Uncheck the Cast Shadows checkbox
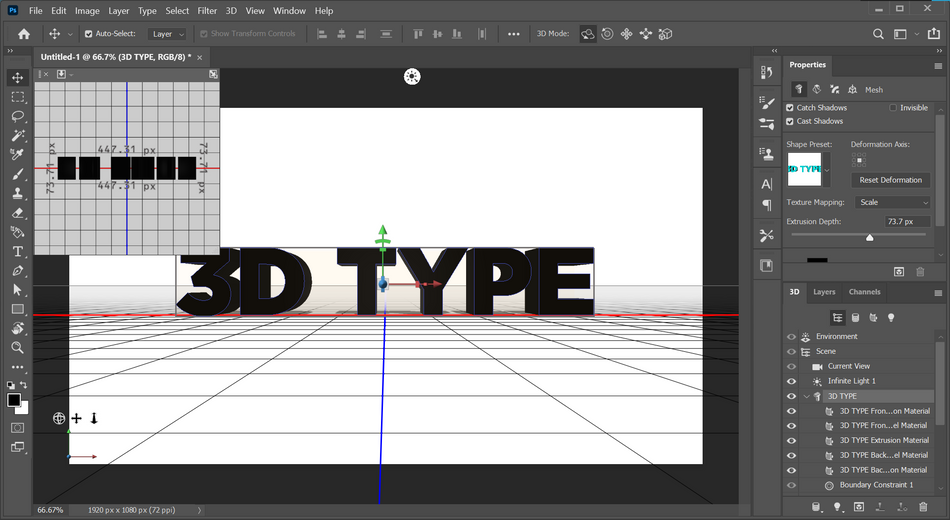 pyautogui.click(x=790, y=121)
